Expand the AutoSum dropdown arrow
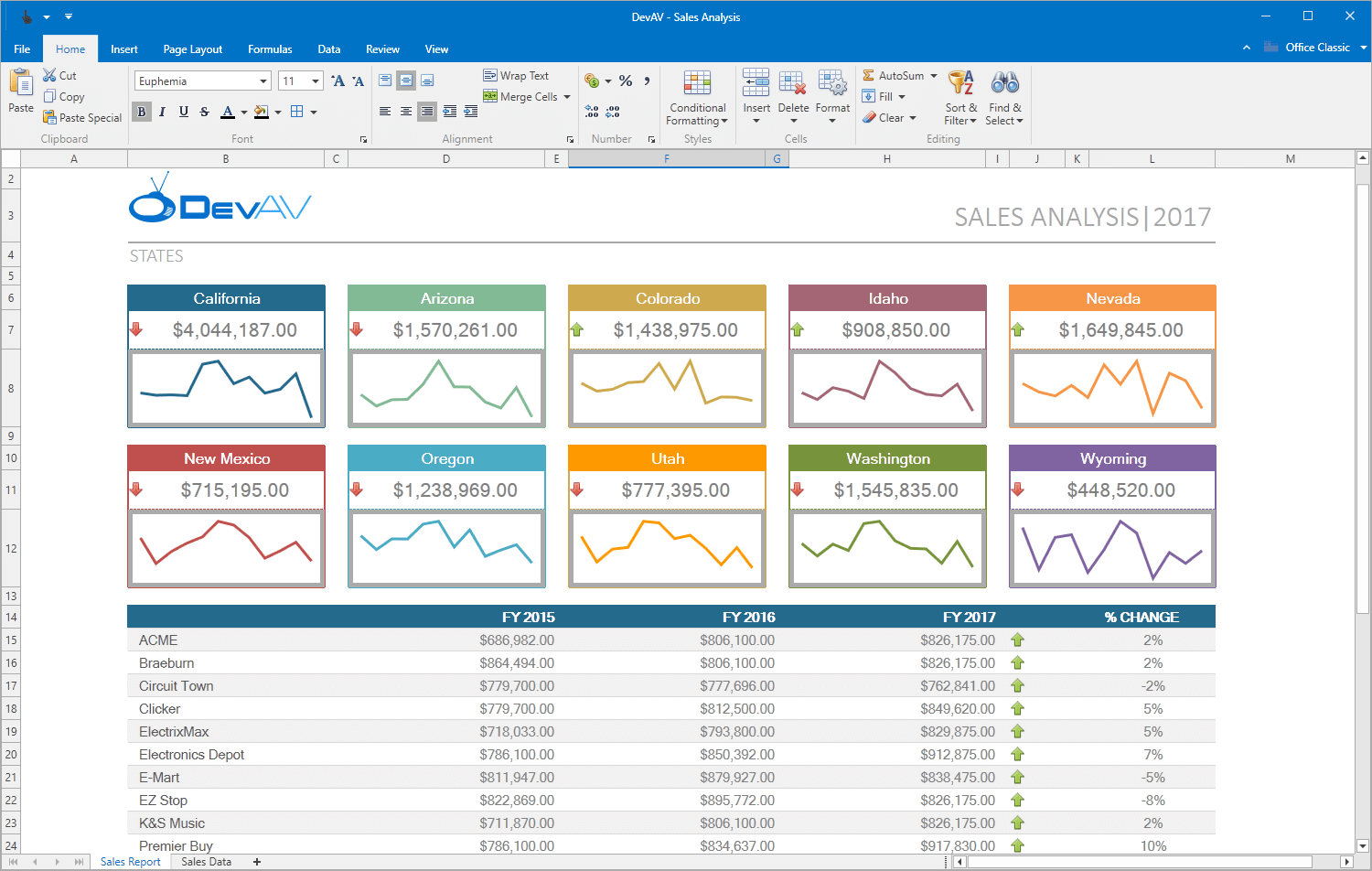Viewport: 1372px width, 871px height. coord(934,76)
